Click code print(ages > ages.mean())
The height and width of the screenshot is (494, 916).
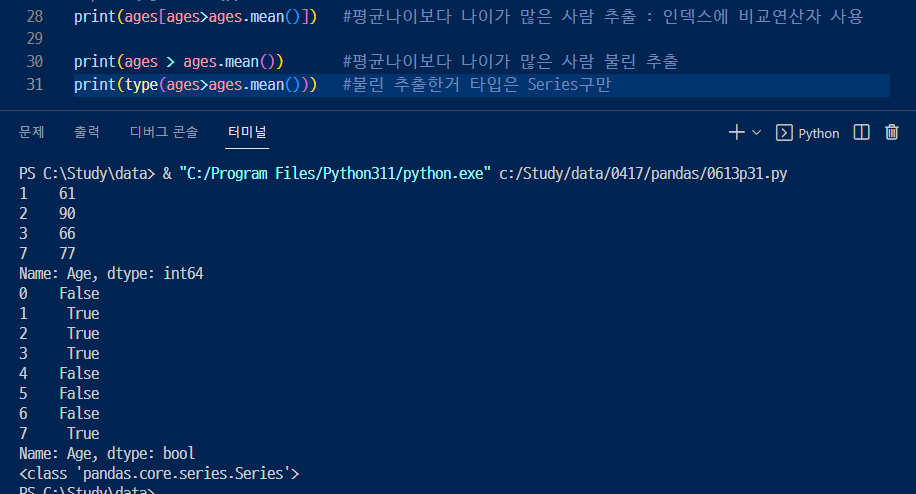[179, 61]
